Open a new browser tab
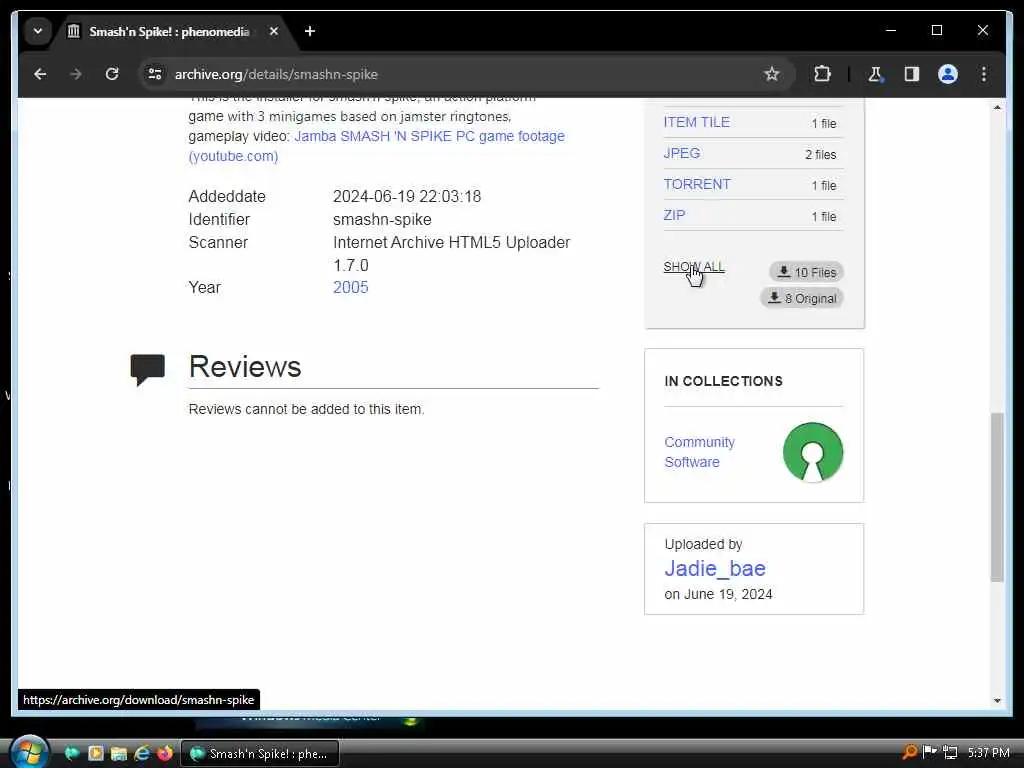The height and width of the screenshot is (768, 1024). pos(310,31)
